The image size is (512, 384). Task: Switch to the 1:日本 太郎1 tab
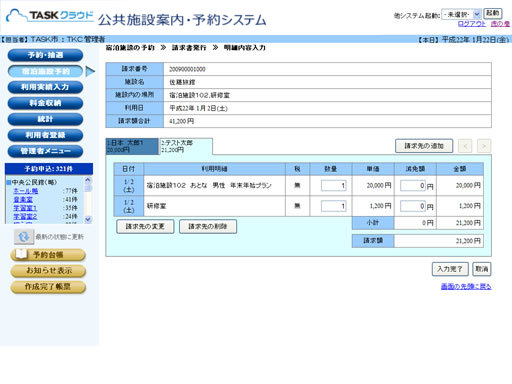(132, 146)
